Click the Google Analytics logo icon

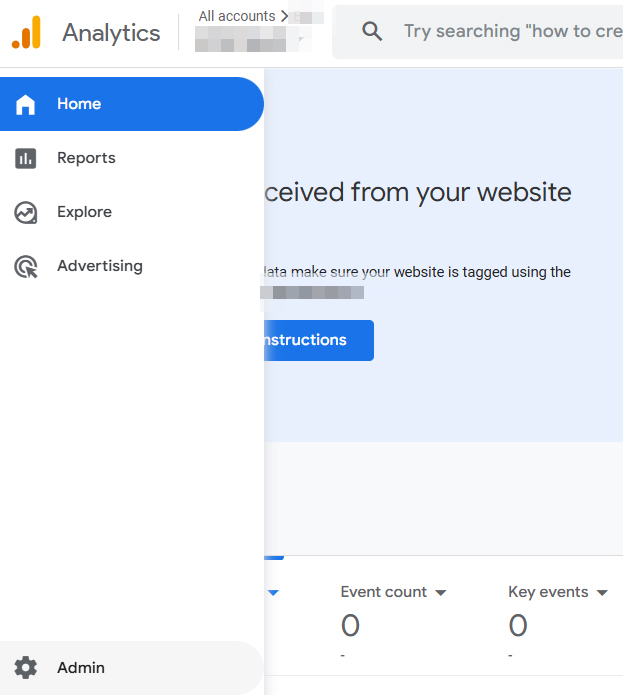pyautogui.click(x=26, y=32)
